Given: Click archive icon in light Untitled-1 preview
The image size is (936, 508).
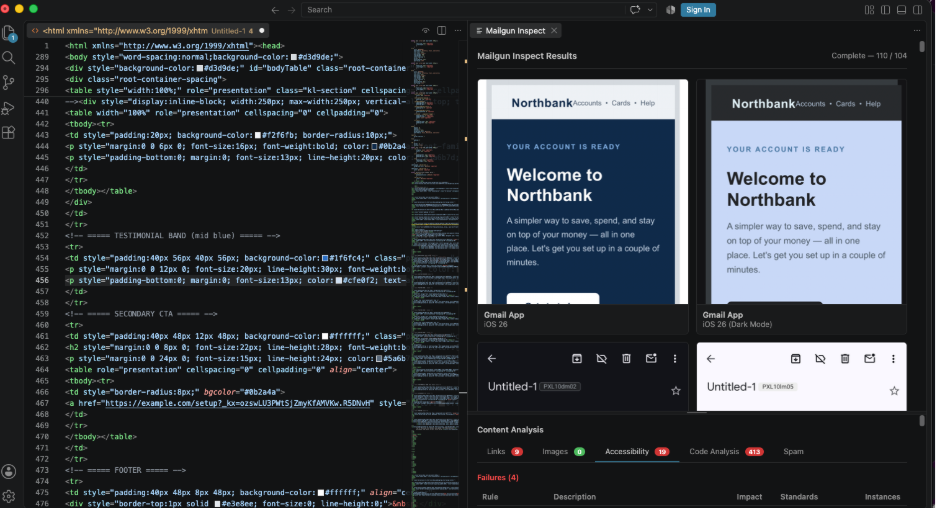Looking at the screenshot, I should pyautogui.click(x=796, y=359).
